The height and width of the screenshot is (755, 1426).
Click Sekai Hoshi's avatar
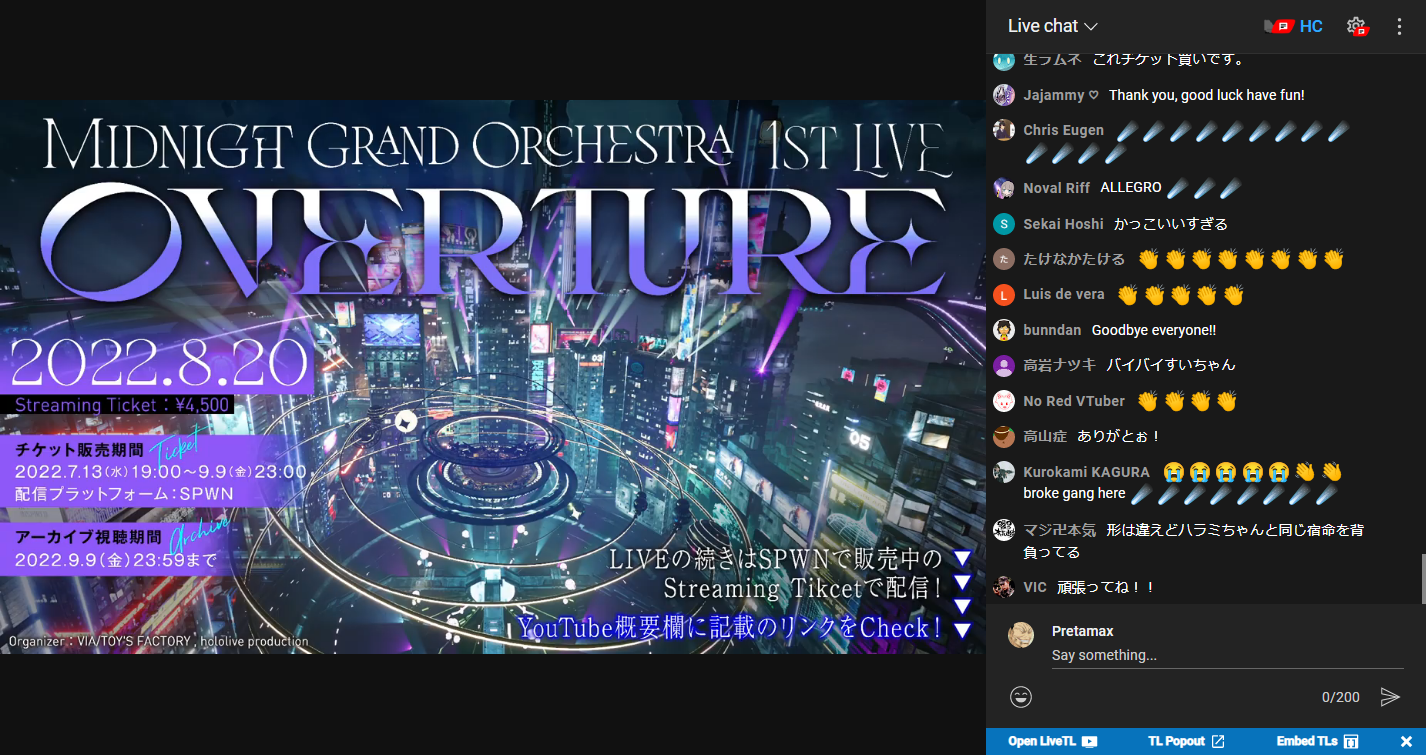pos(1004,224)
